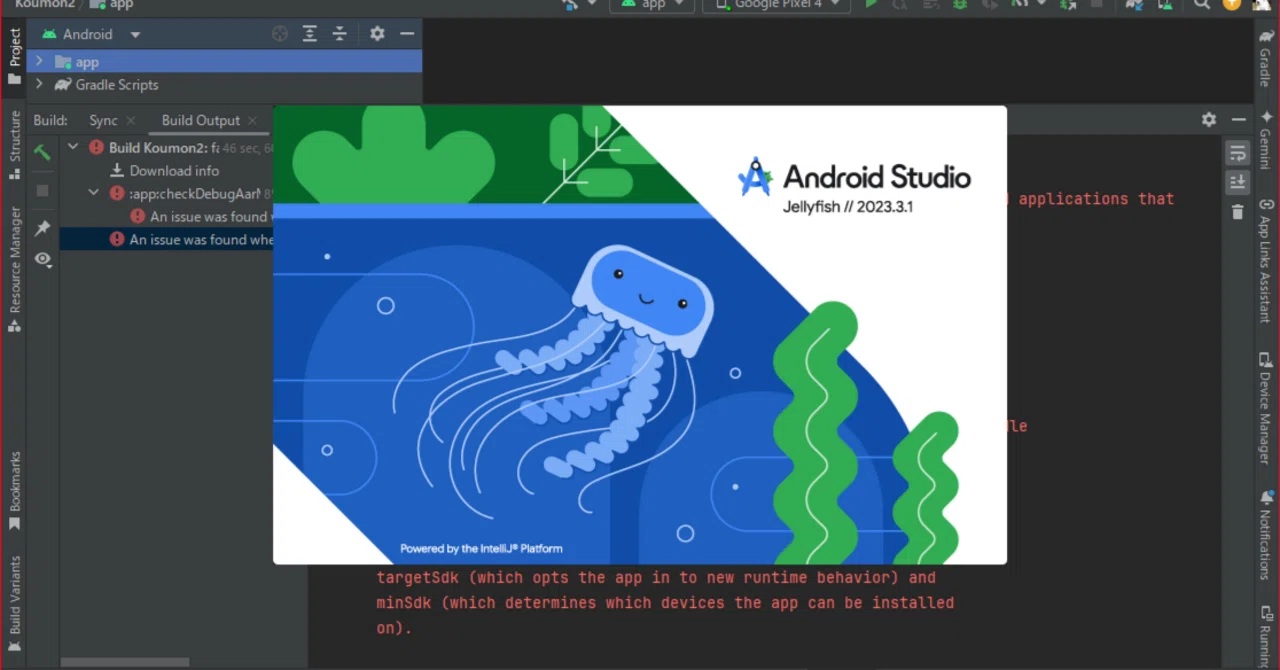
Task: Click the orange update notification icon
Action: click(x=1231, y=4)
